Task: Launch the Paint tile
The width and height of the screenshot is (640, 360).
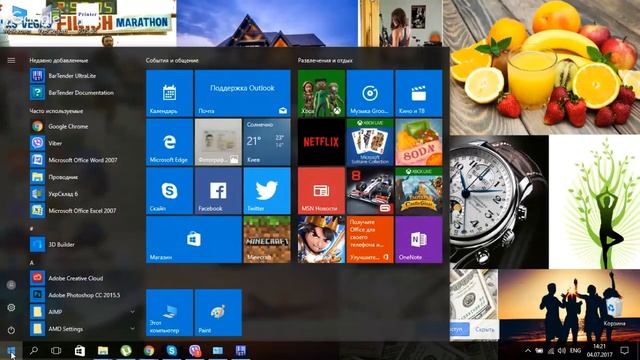Action: (218, 313)
